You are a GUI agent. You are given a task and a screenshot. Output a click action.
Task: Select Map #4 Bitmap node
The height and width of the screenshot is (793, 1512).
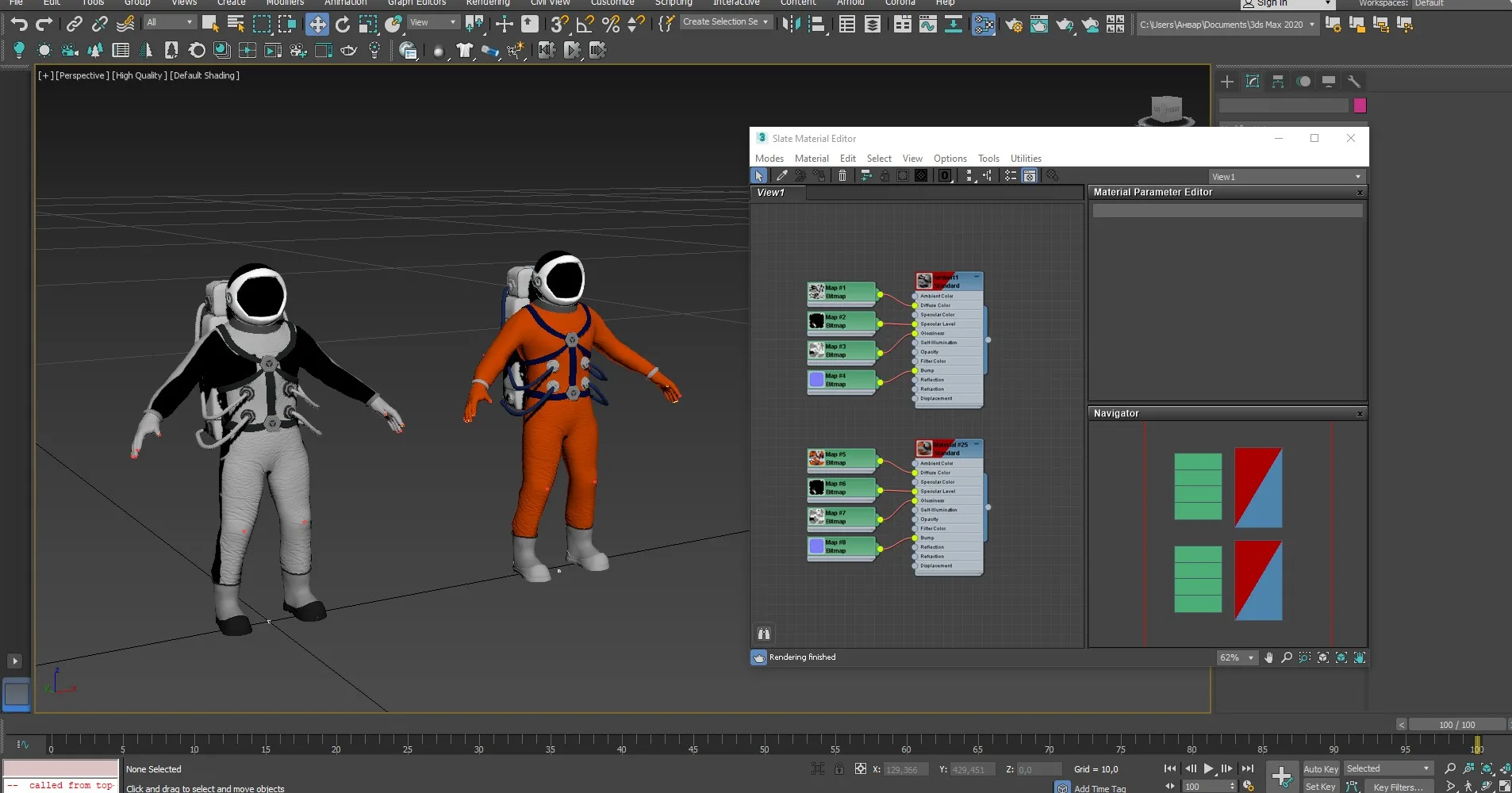(x=842, y=380)
